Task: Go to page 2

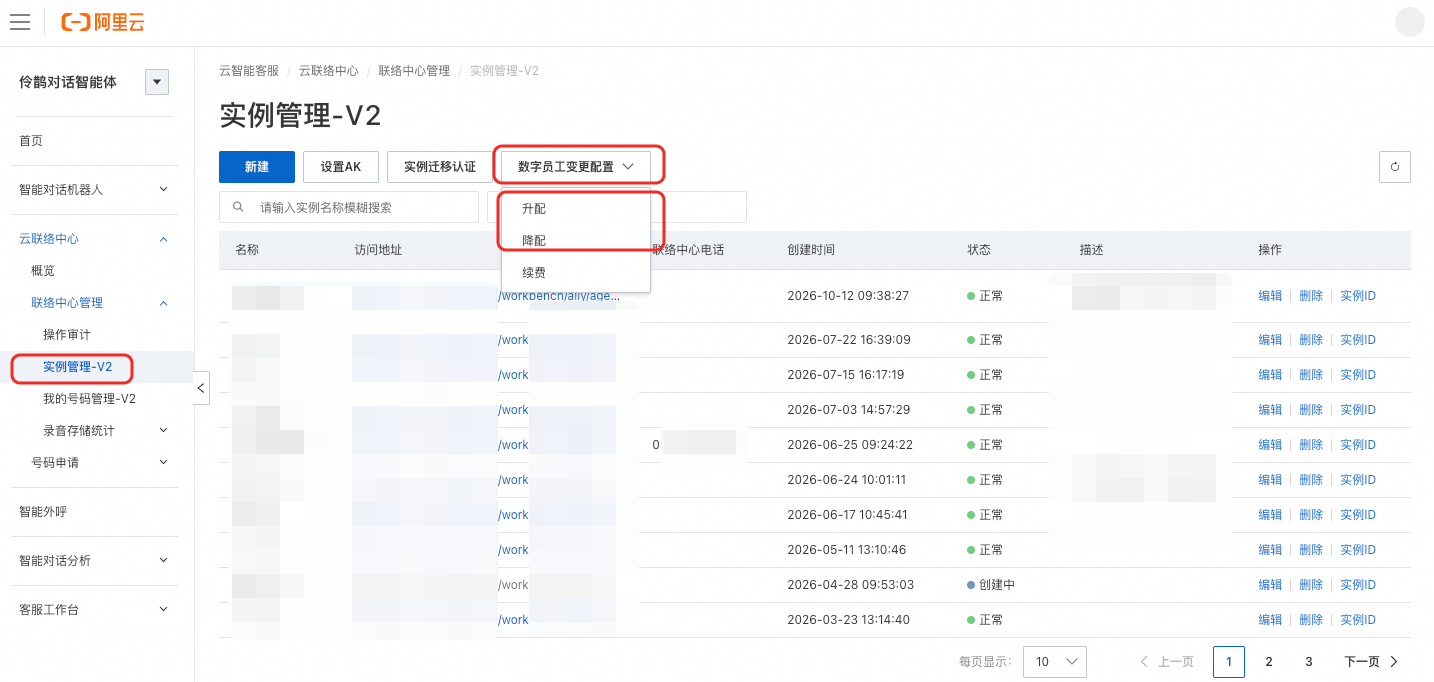Action: (x=1269, y=661)
